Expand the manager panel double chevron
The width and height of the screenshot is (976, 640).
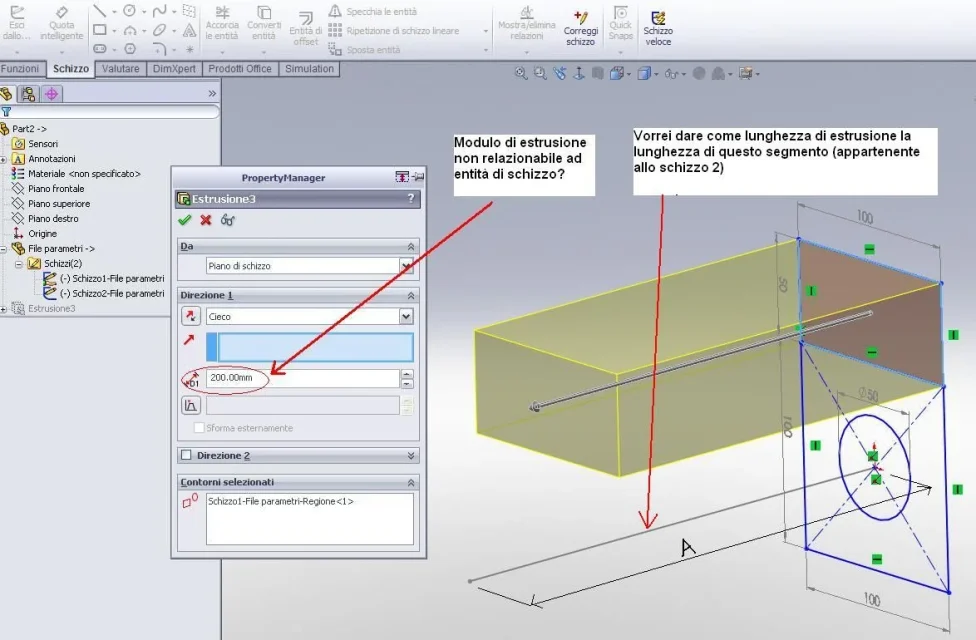[212, 93]
